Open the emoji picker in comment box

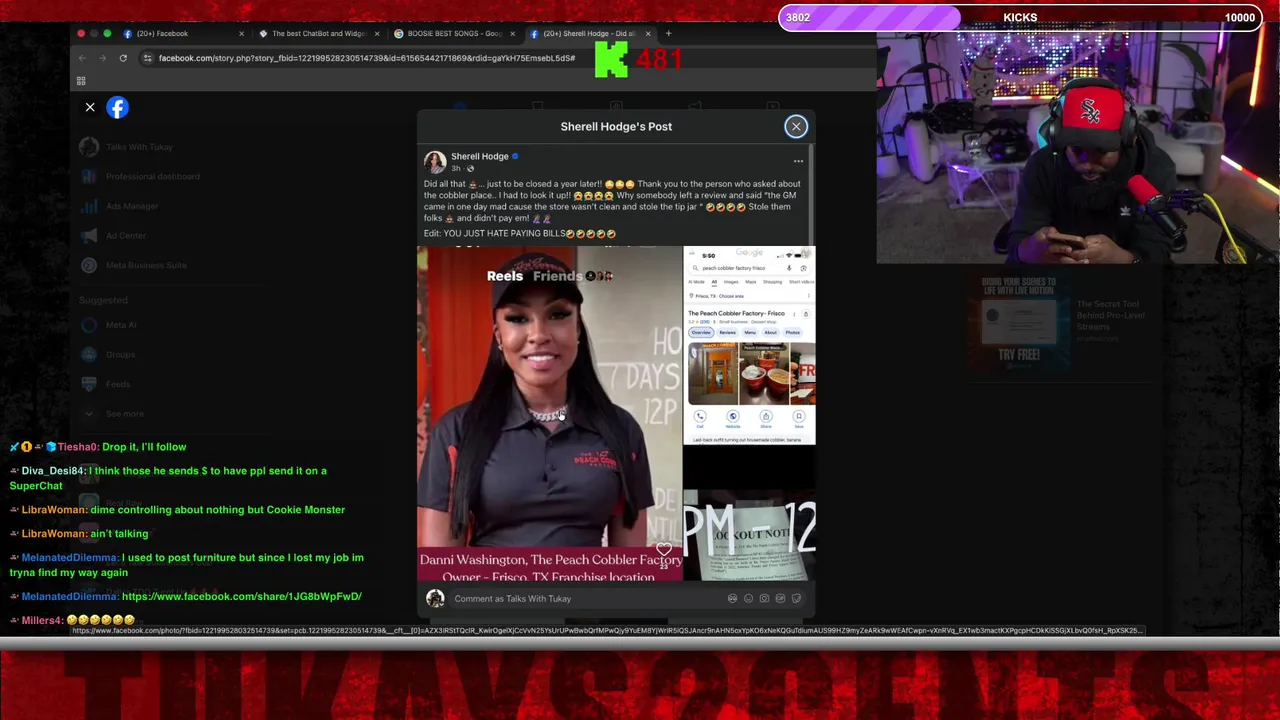(748, 598)
